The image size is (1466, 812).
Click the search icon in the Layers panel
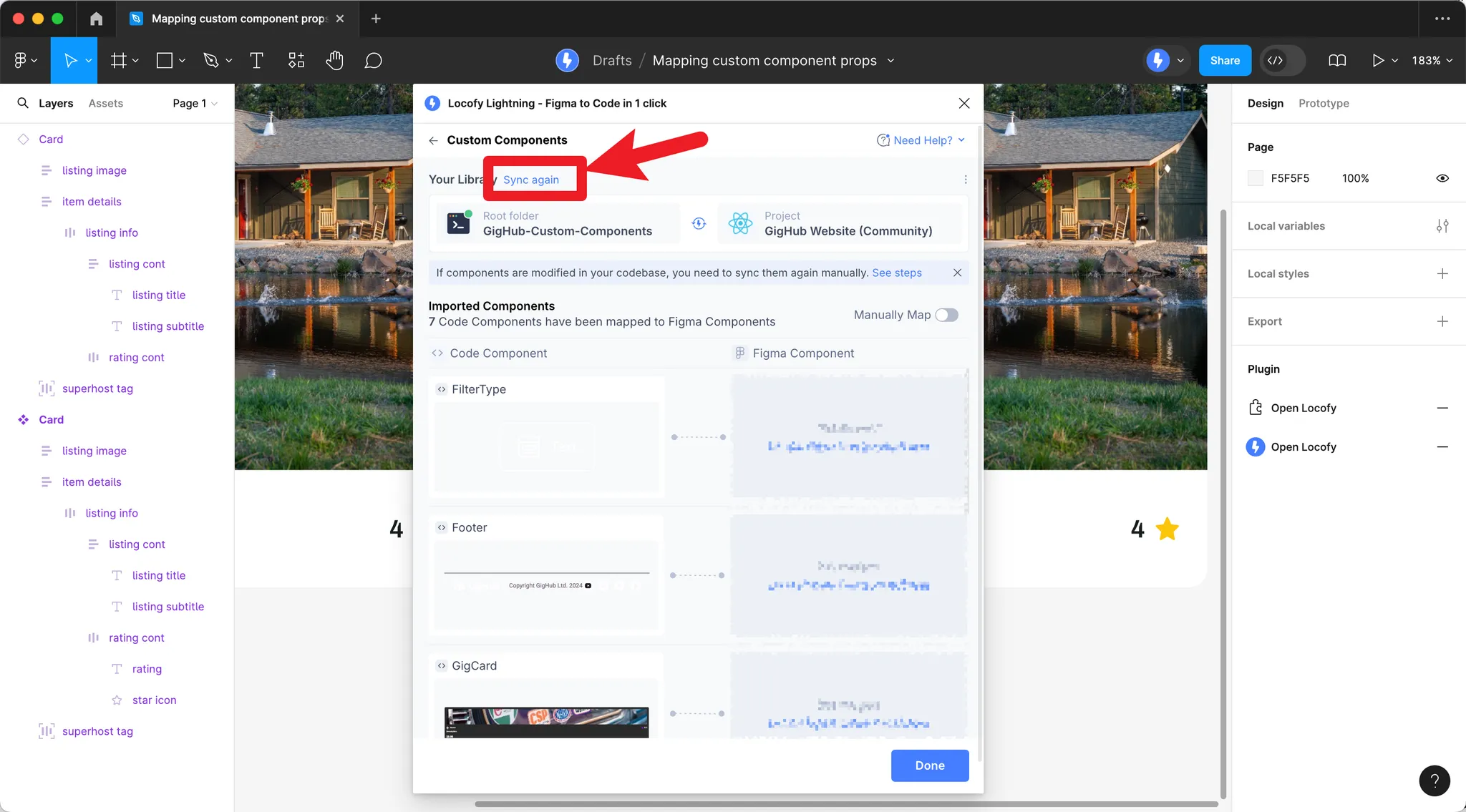(22, 103)
